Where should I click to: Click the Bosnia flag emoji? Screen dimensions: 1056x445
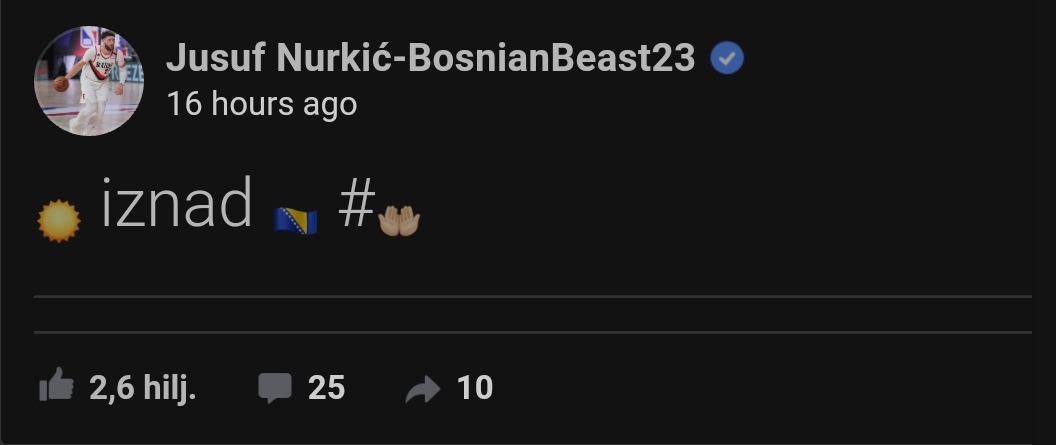click(x=296, y=219)
